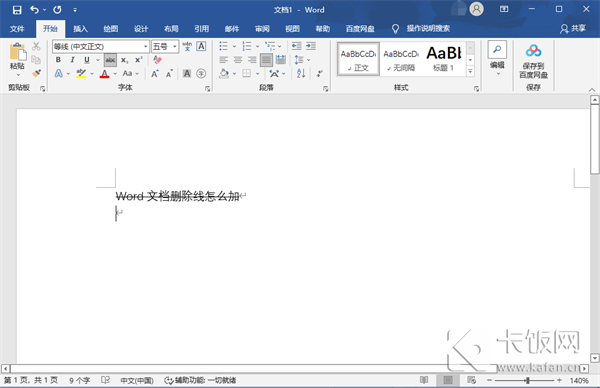Switch to the 插入 Insert tab
The width and height of the screenshot is (600, 388).
pyautogui.click(x=80, y=29)
